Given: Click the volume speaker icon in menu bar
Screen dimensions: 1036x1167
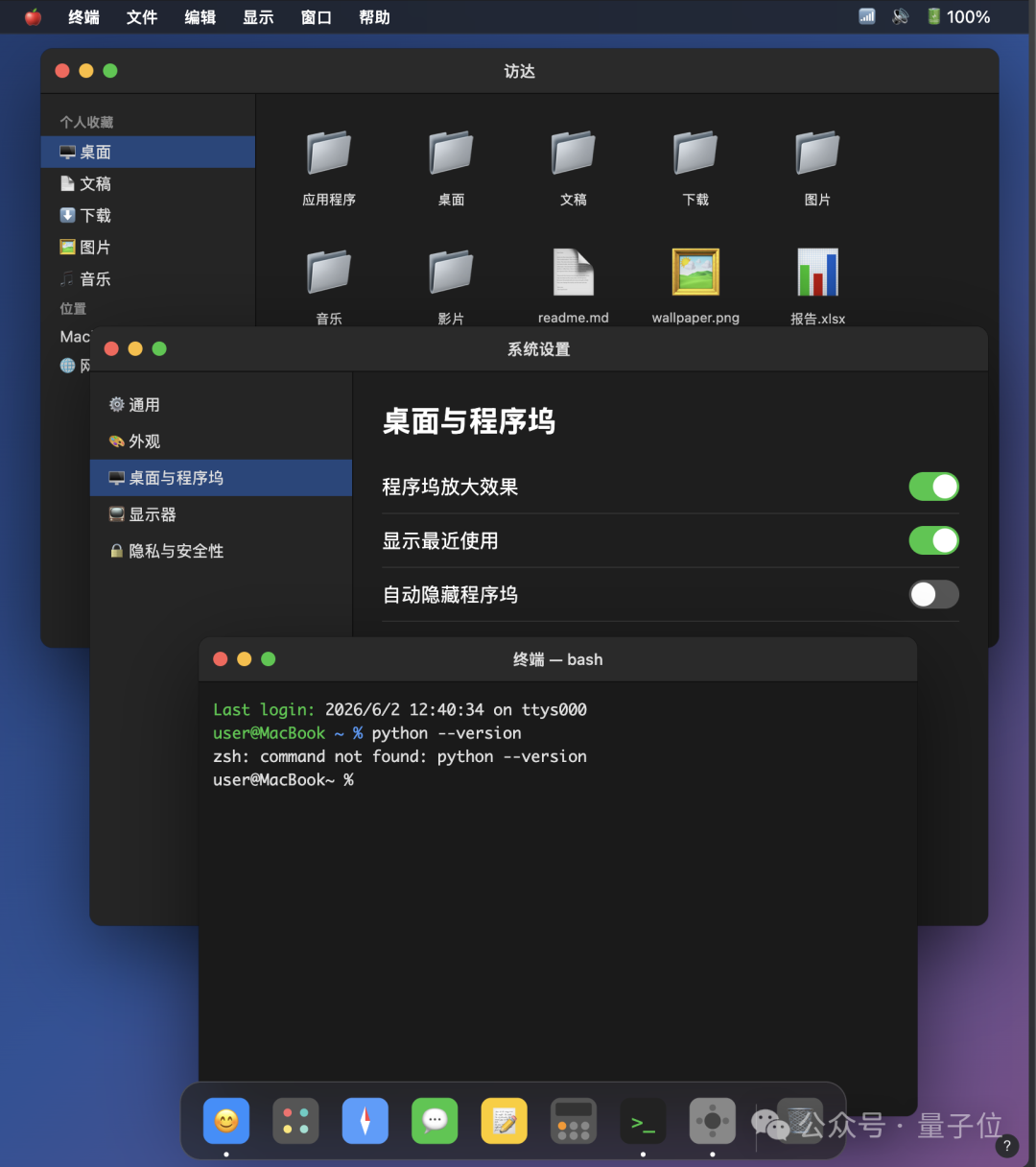Looking at the screenshot, I should click(x=900, y=16).
